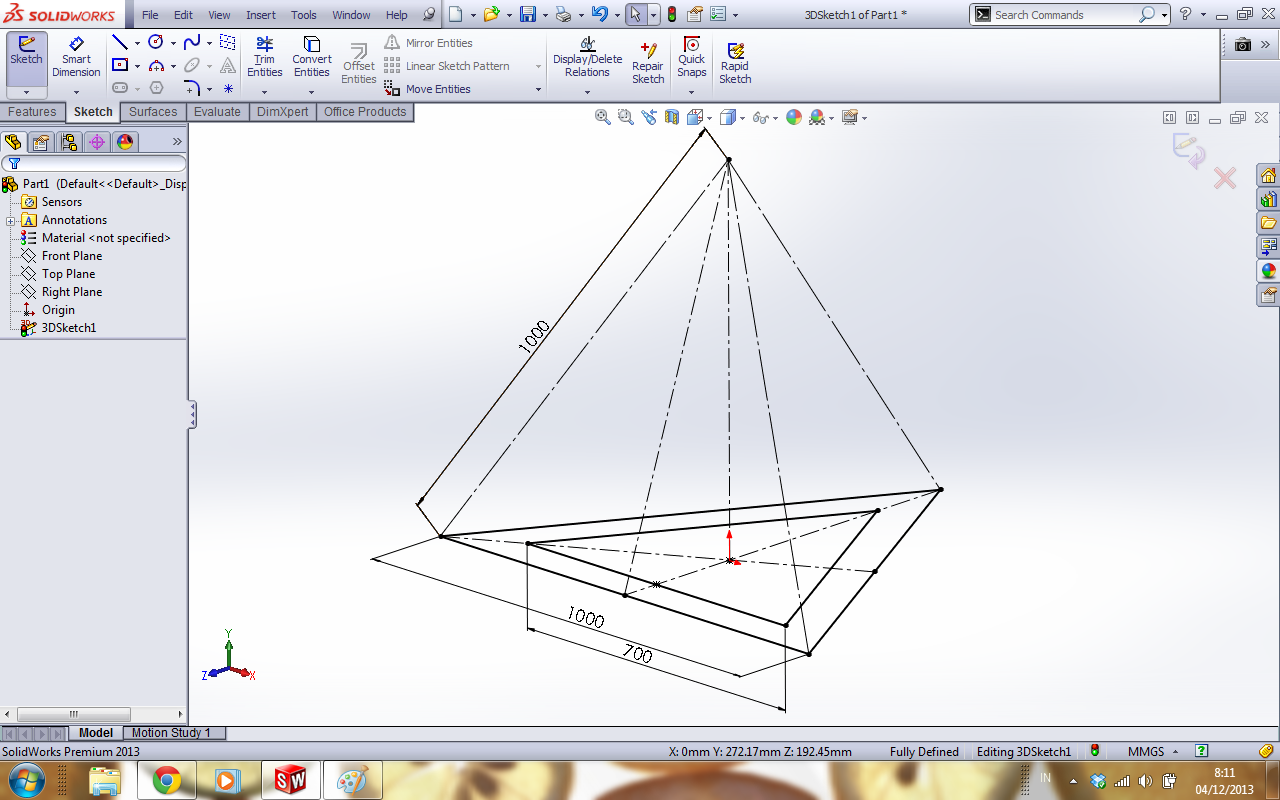
Task: Click Undo arrow icon
Action: tap(599, 15)
